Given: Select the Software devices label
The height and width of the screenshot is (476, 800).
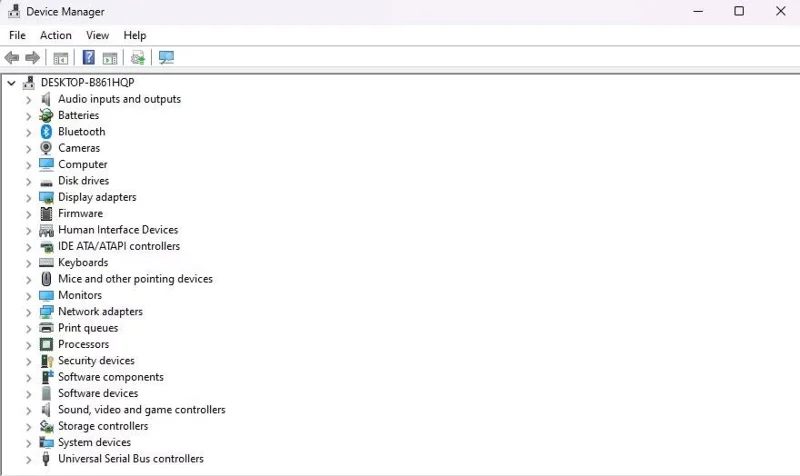Looking at the screenshot, I should (x=98, y=393).
